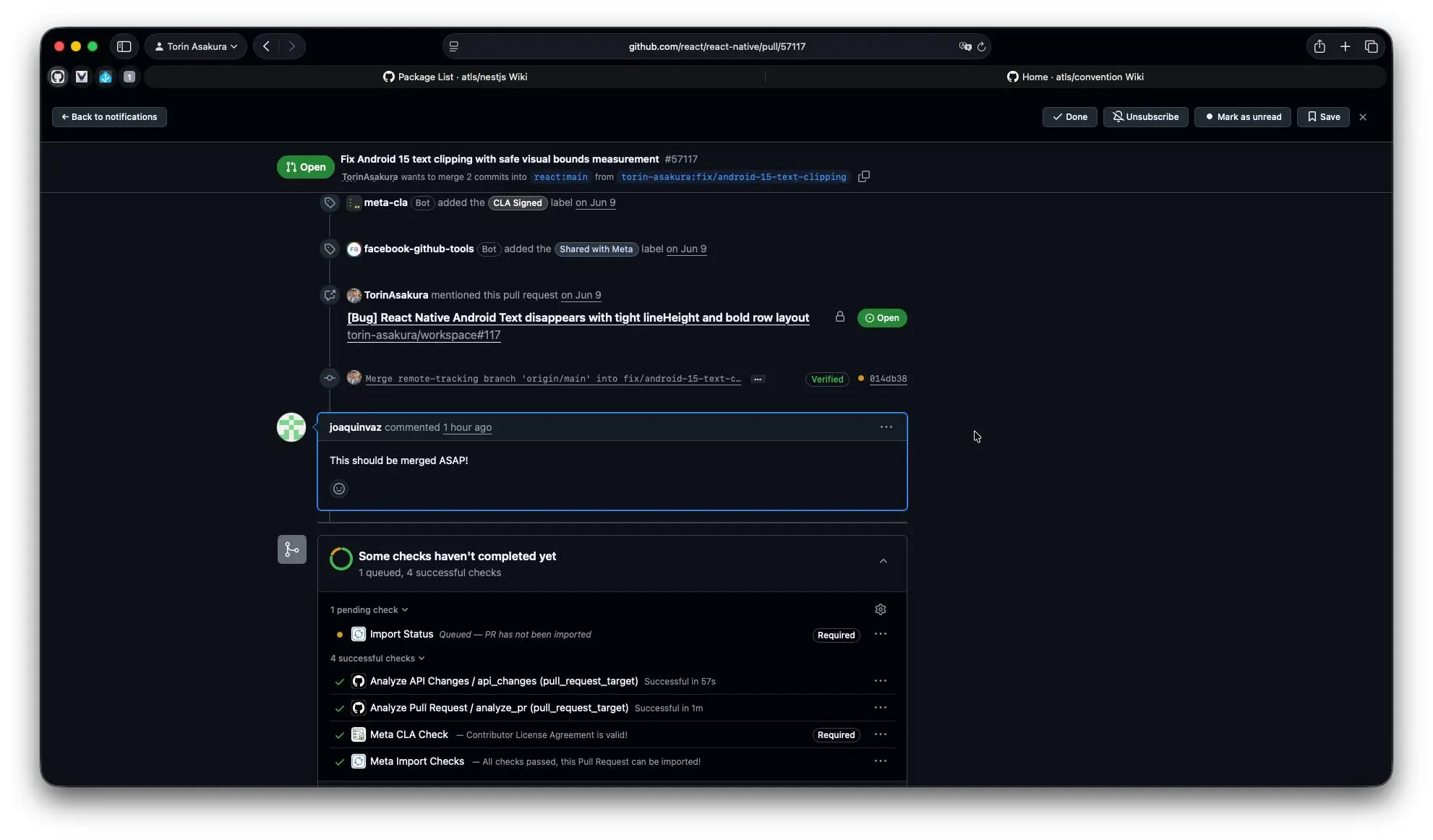Open the facebook-github-tools bot profile

click(419, 249)
